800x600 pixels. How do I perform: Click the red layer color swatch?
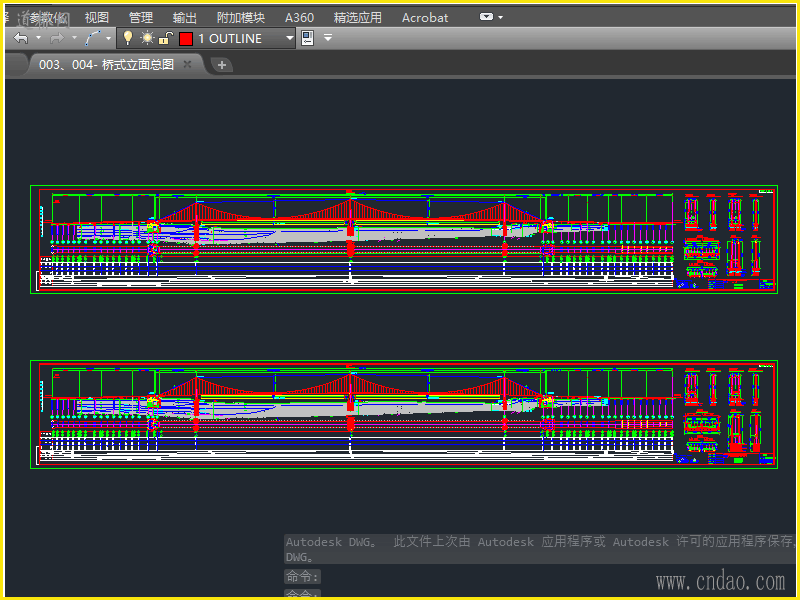(x=185, y=38)
